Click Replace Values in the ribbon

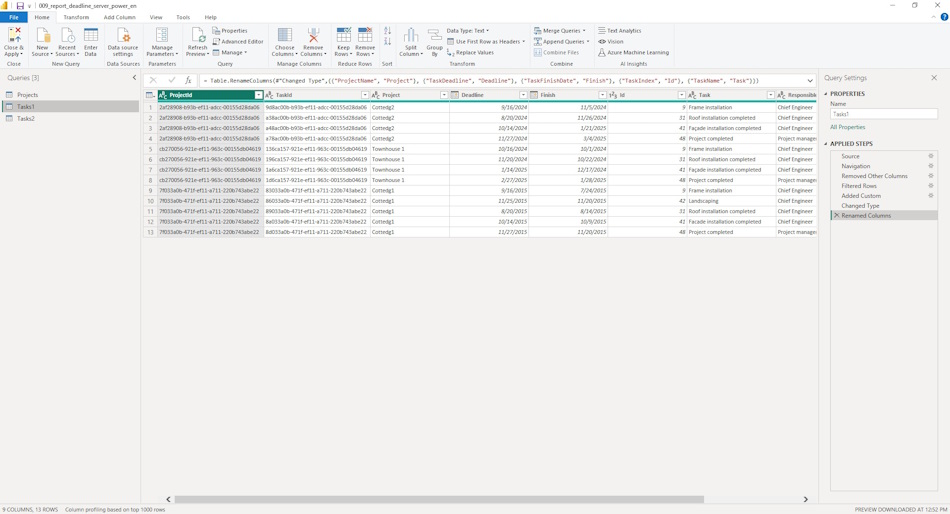tap(470, 53)
